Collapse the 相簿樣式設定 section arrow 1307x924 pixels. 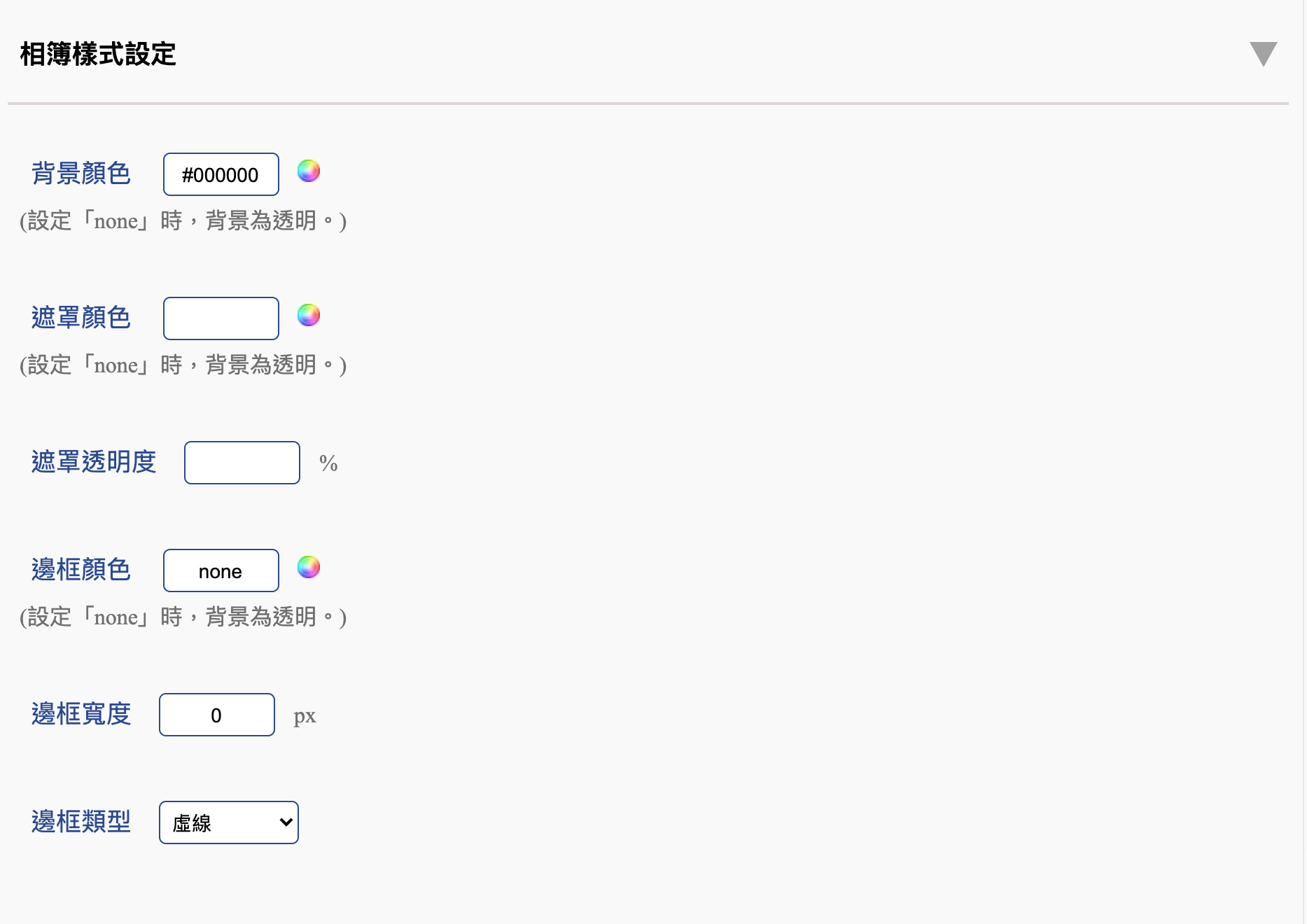[1263, 54]
